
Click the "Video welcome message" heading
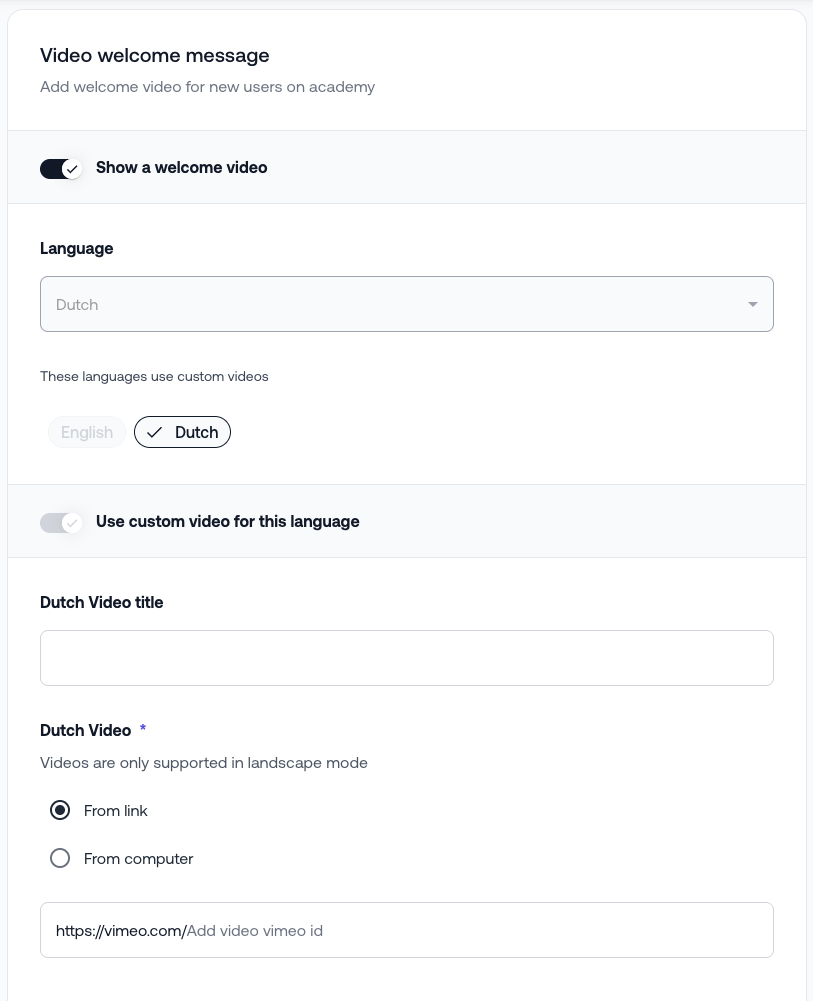point(154,55)
